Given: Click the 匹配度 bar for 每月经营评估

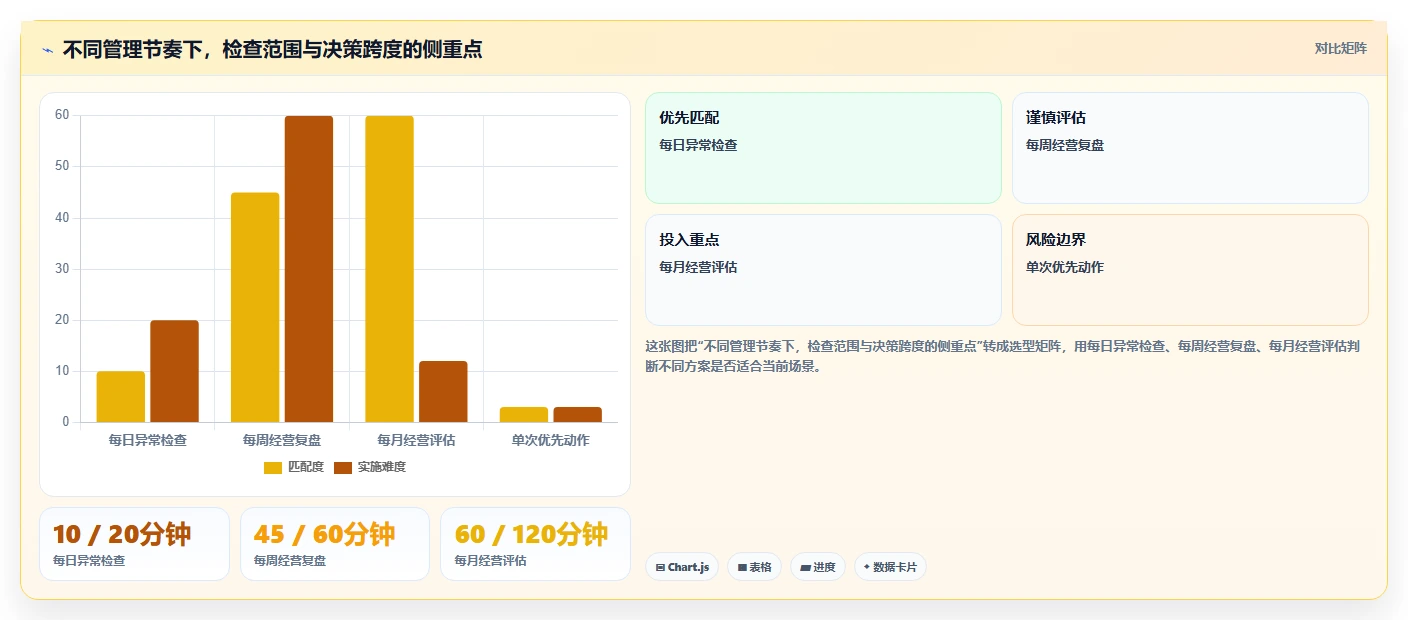Looking at the screenshot, I should pos(389,269).
